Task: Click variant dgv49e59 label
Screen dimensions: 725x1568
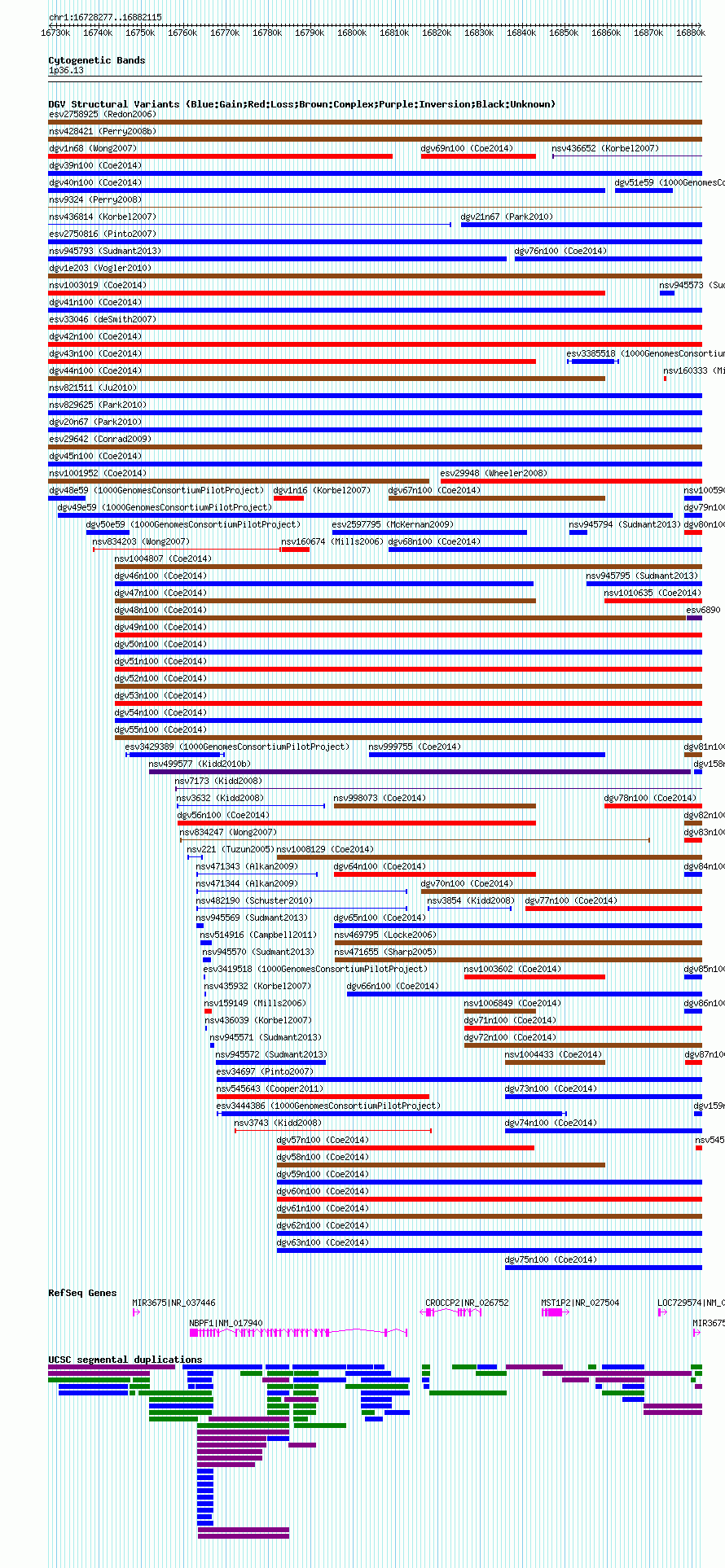Action: point(165,507)
